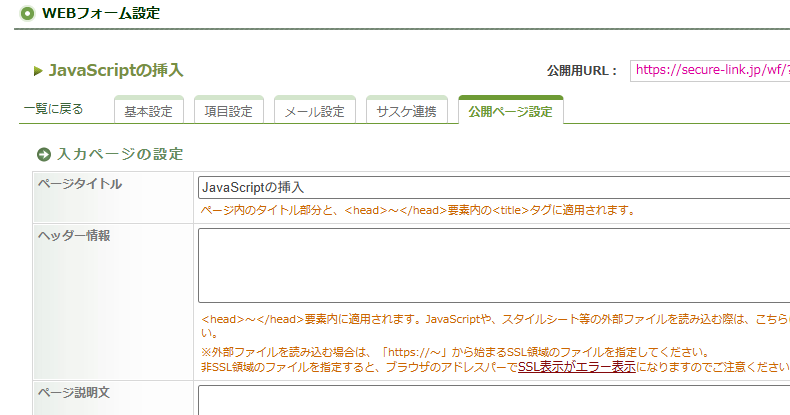Switch to the 項目設定 tab
The height and width of the screenshot is (415, 790).
click(228, 112)
